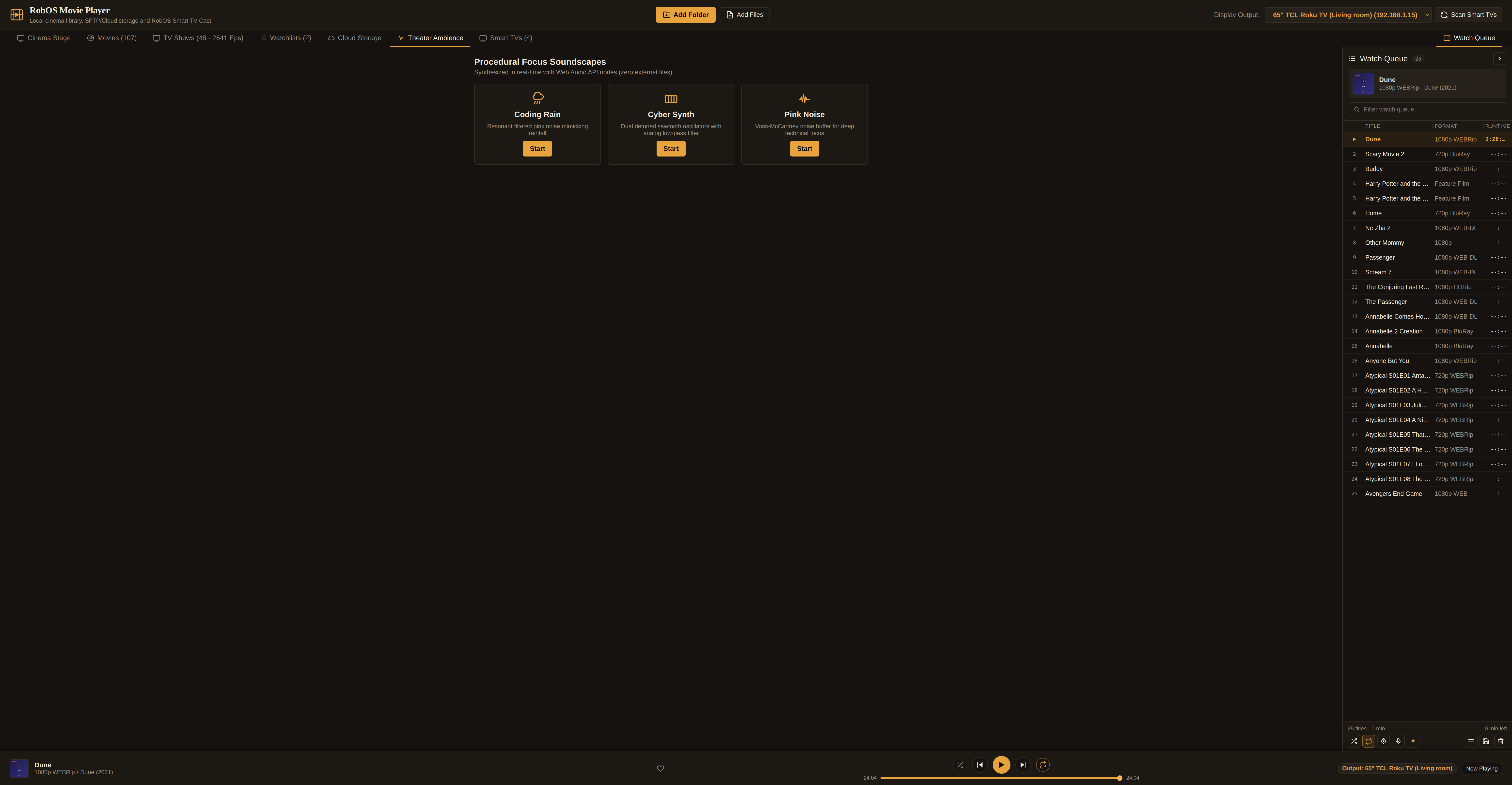Click the RobOS Movie Player logo icon
Screen dimensions: 1512x785
click(16, 15)
